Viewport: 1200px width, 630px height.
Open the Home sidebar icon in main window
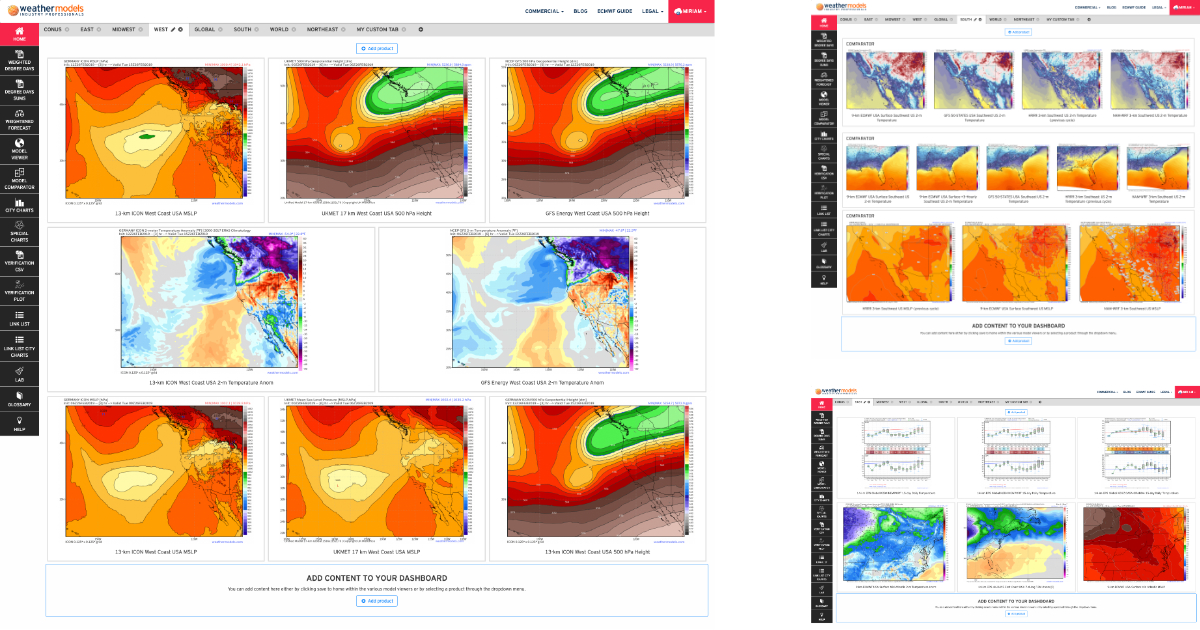coord(19,33)
